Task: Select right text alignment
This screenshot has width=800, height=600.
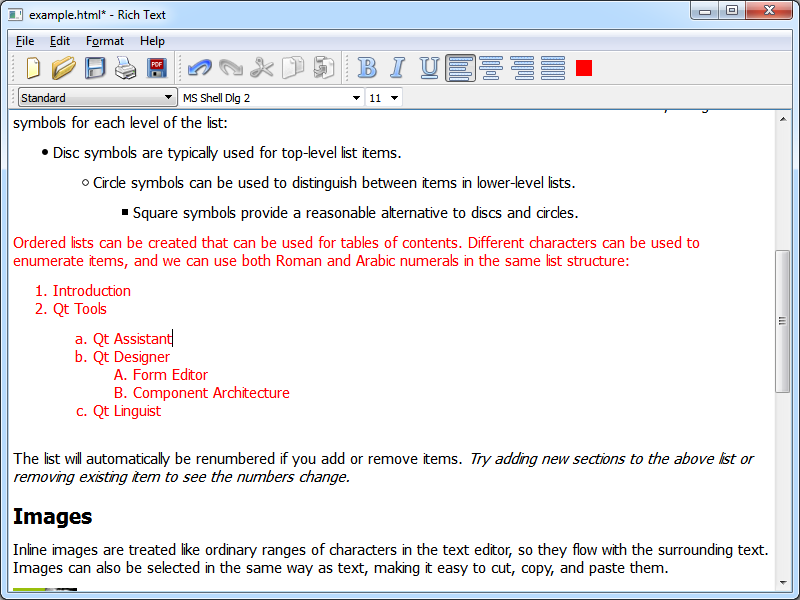Action: [522, 68]
